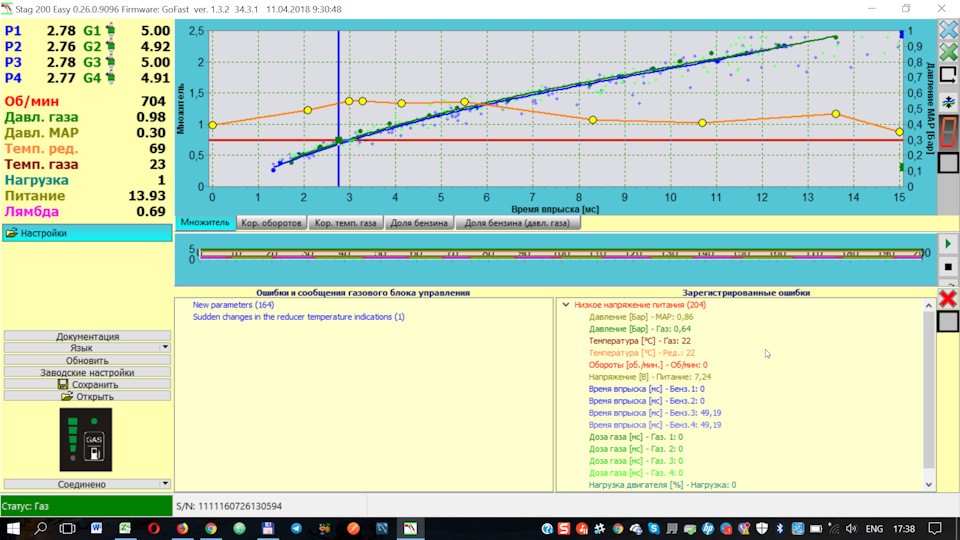
Task: Collapse the Низкое напряжение питания (204) error
Action: point(566,304)
